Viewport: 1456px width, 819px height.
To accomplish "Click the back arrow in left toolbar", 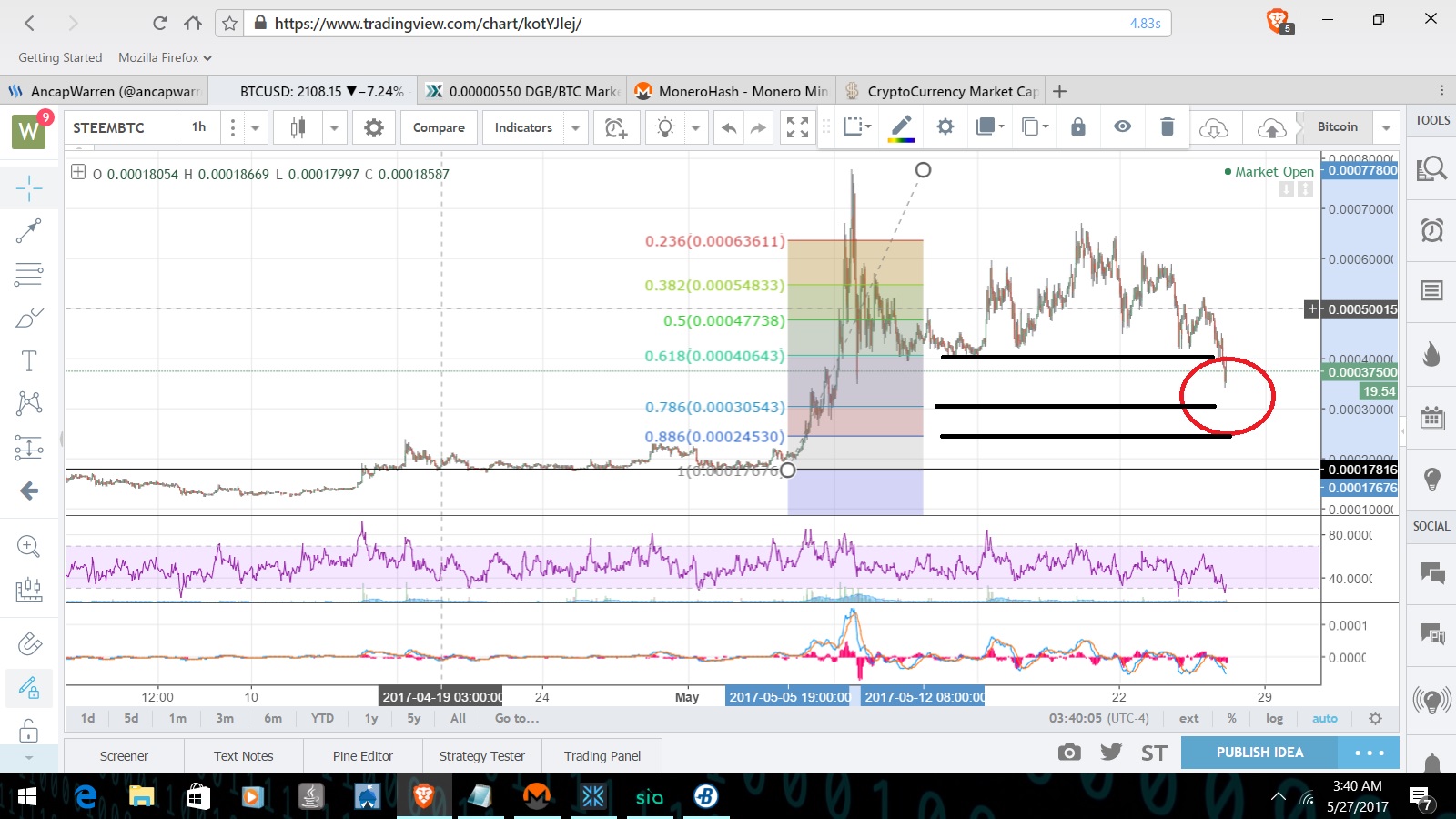I will [x=29, y=491].
